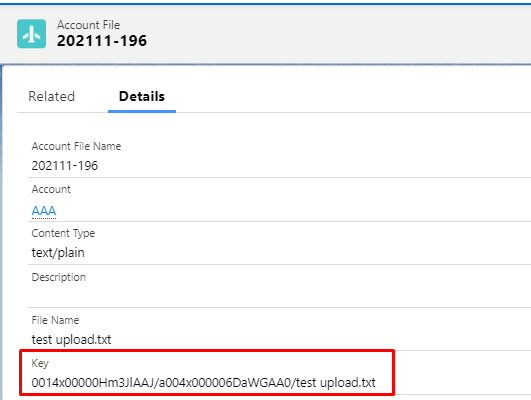The width and height of the screenshot is (531, 400).
Task: Click the empty Description field
Action: [279, 296]
